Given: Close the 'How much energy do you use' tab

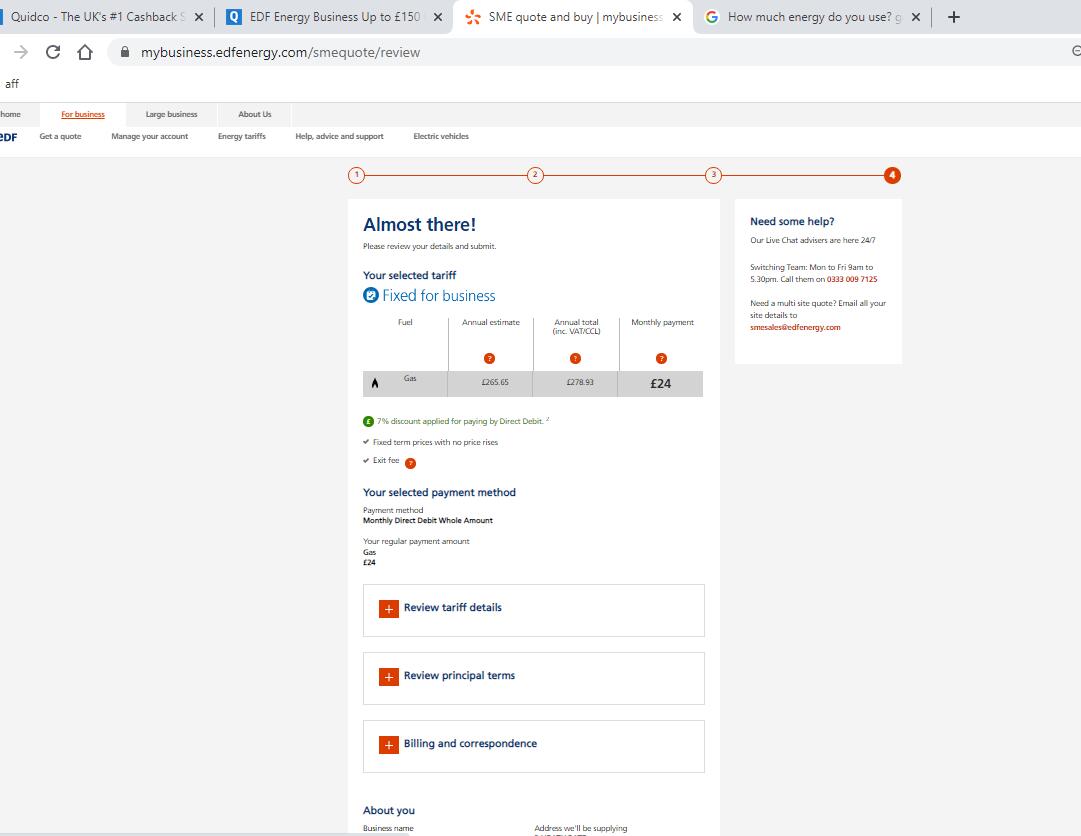Looking at the screenshot, I should pyautogui.click(x=916, y=17).
